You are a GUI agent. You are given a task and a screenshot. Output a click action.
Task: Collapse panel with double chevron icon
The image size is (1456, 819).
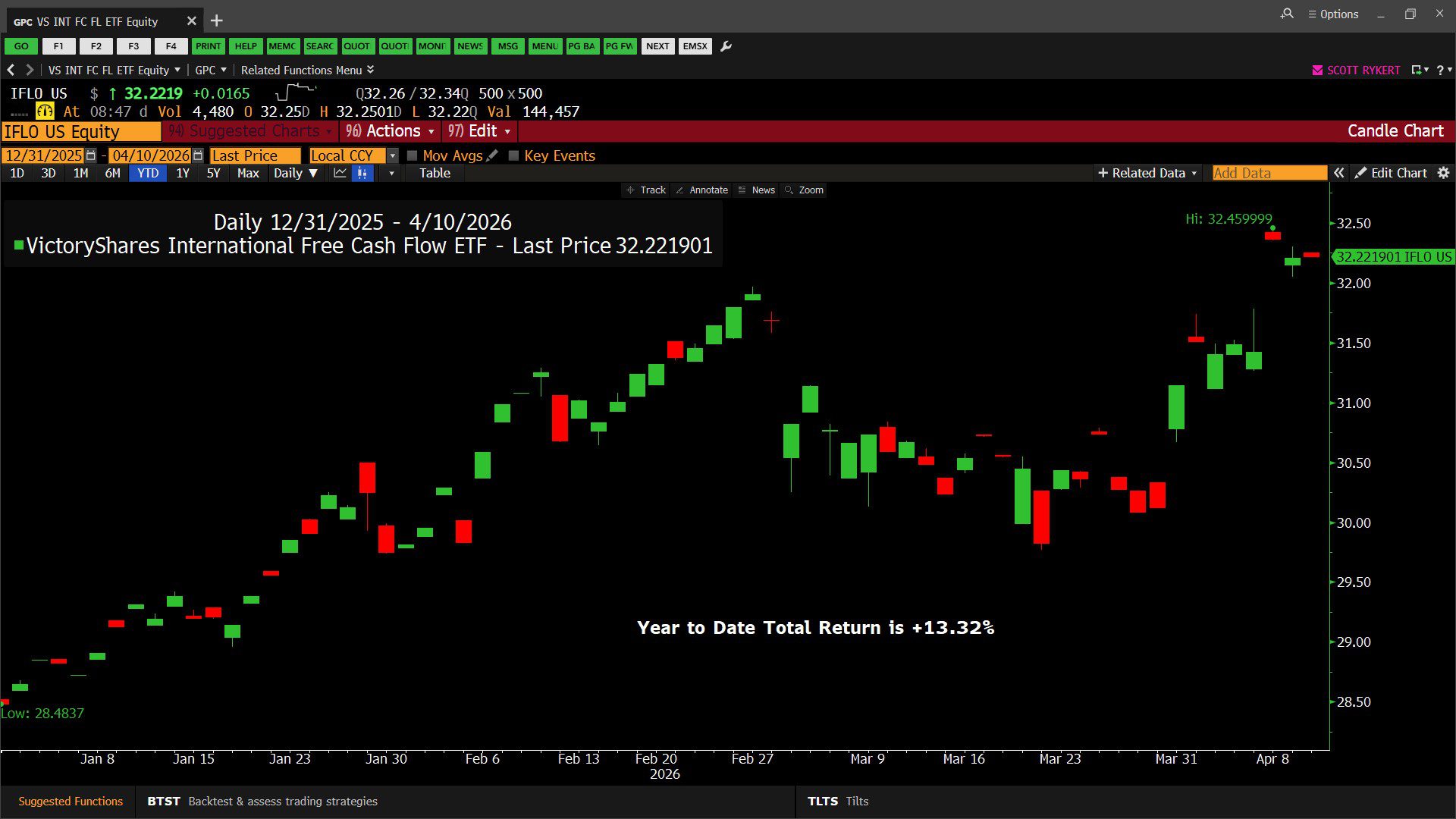click(x=1339, y=173)
